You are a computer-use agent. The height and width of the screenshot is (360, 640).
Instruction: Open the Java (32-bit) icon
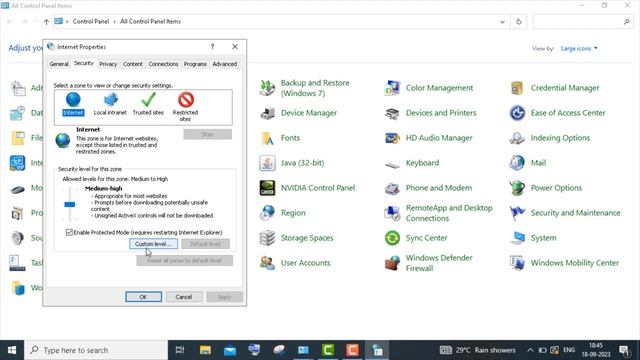coord(267,163)
